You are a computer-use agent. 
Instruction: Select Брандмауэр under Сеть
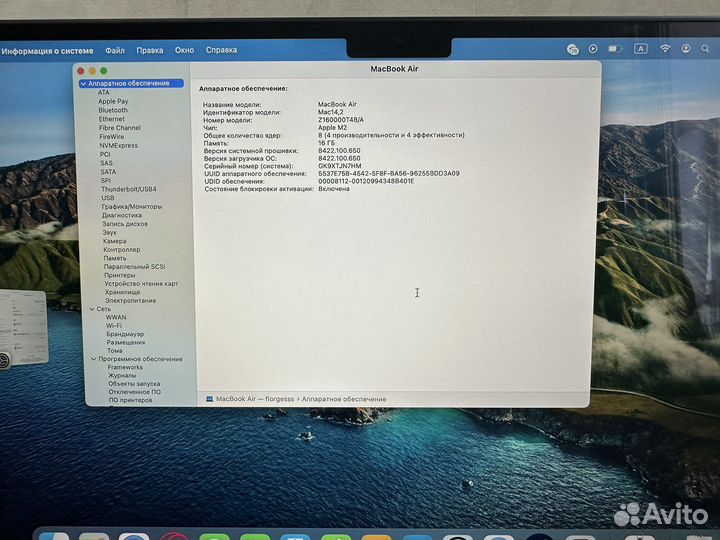tap(125, 334)
